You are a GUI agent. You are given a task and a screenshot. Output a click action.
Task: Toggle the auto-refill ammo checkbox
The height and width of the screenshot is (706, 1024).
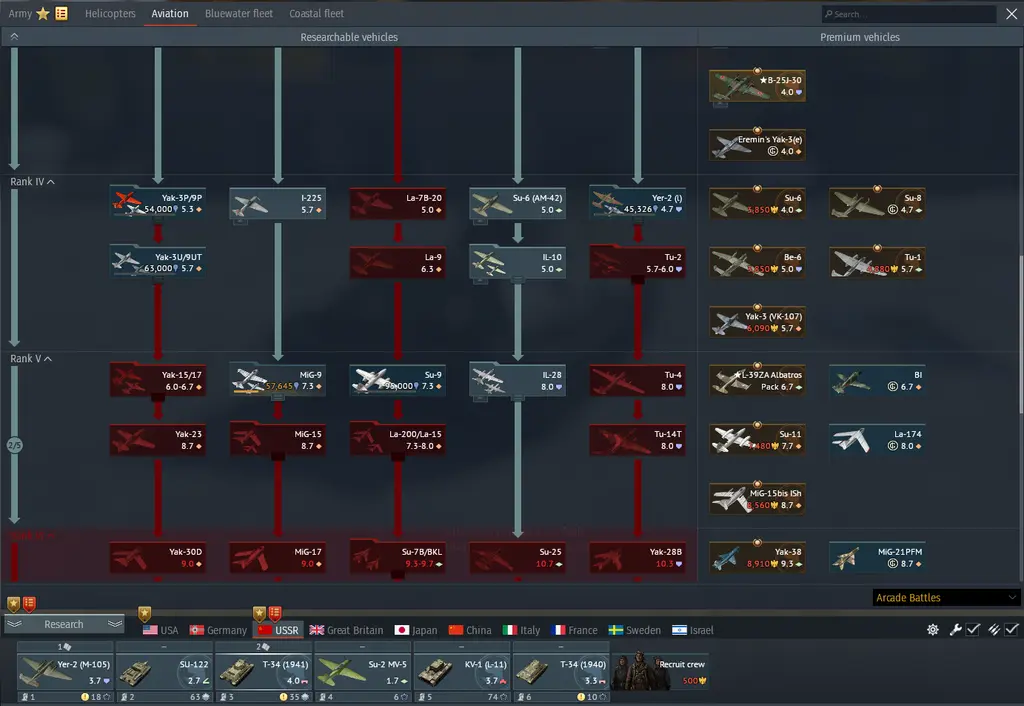point(1012,630)
